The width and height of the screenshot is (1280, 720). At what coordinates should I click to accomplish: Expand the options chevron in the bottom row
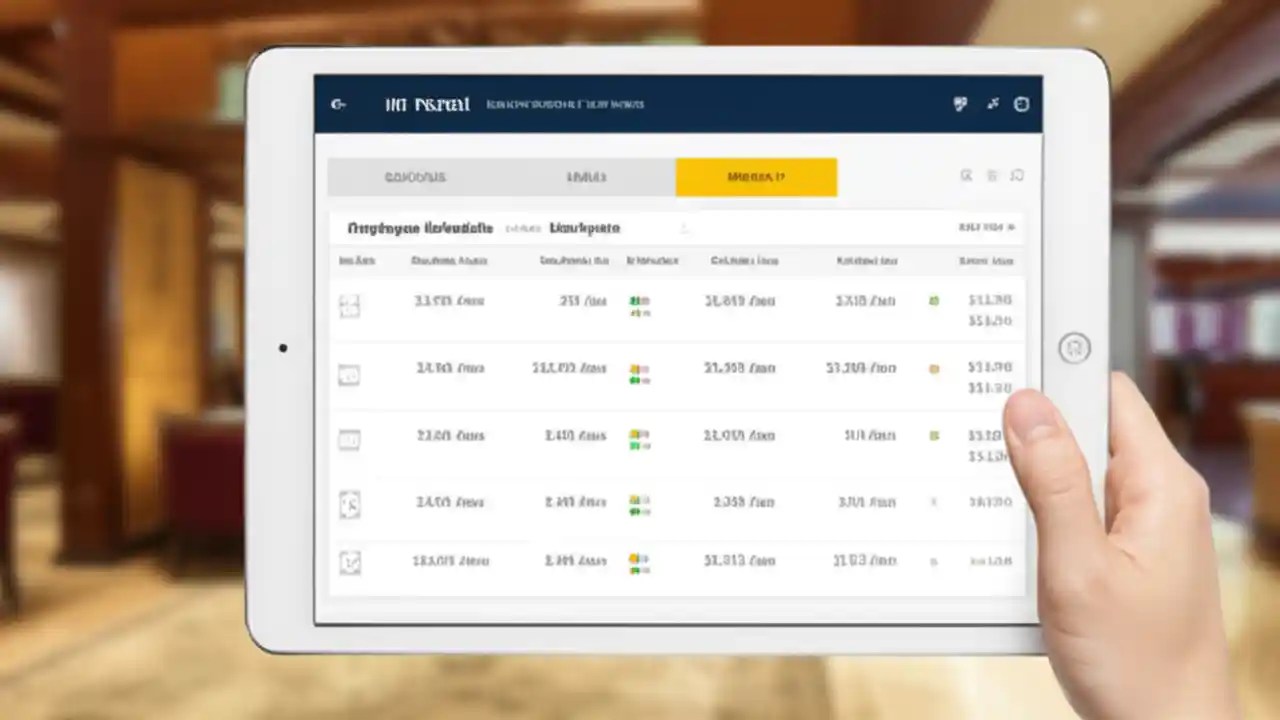[x=934, y=561]
